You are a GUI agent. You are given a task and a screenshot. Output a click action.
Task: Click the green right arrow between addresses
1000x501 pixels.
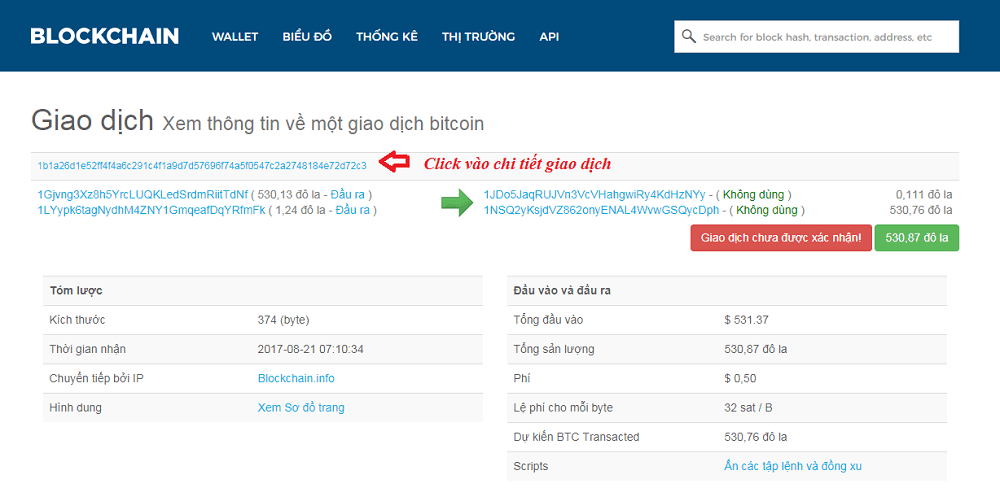click(456, 203)
